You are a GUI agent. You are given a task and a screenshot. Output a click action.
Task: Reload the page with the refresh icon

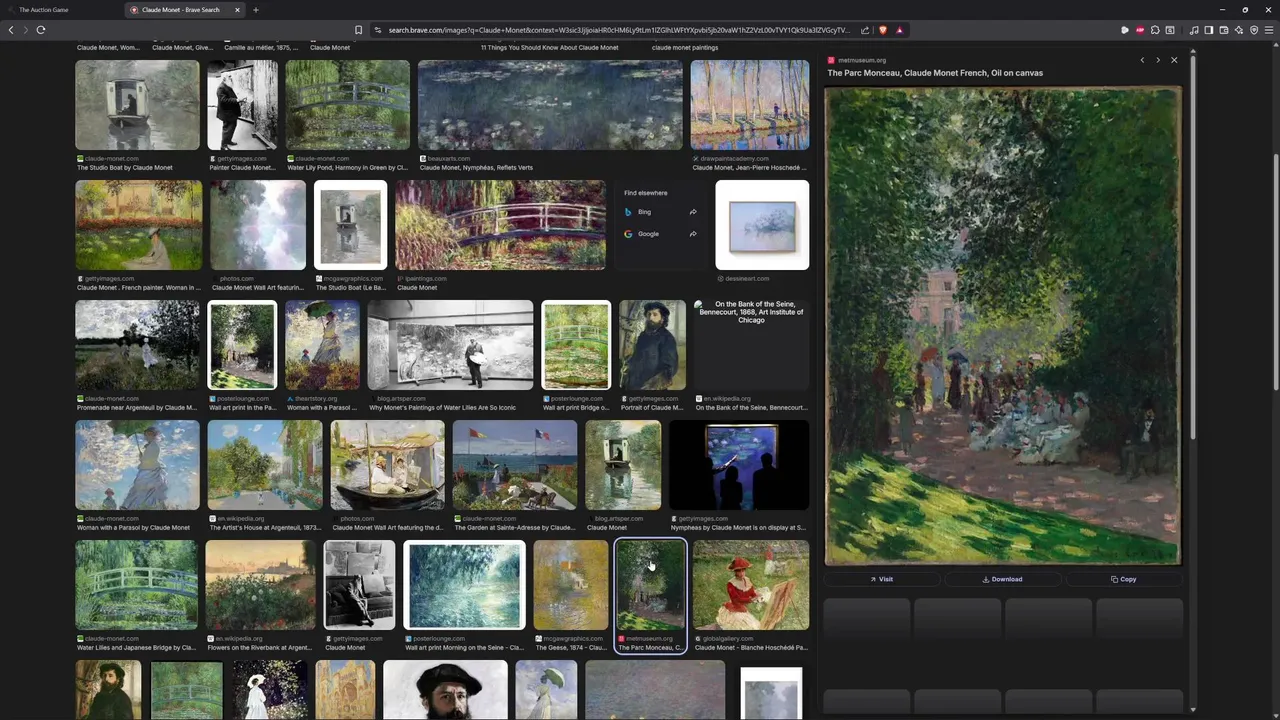(41, 30)
